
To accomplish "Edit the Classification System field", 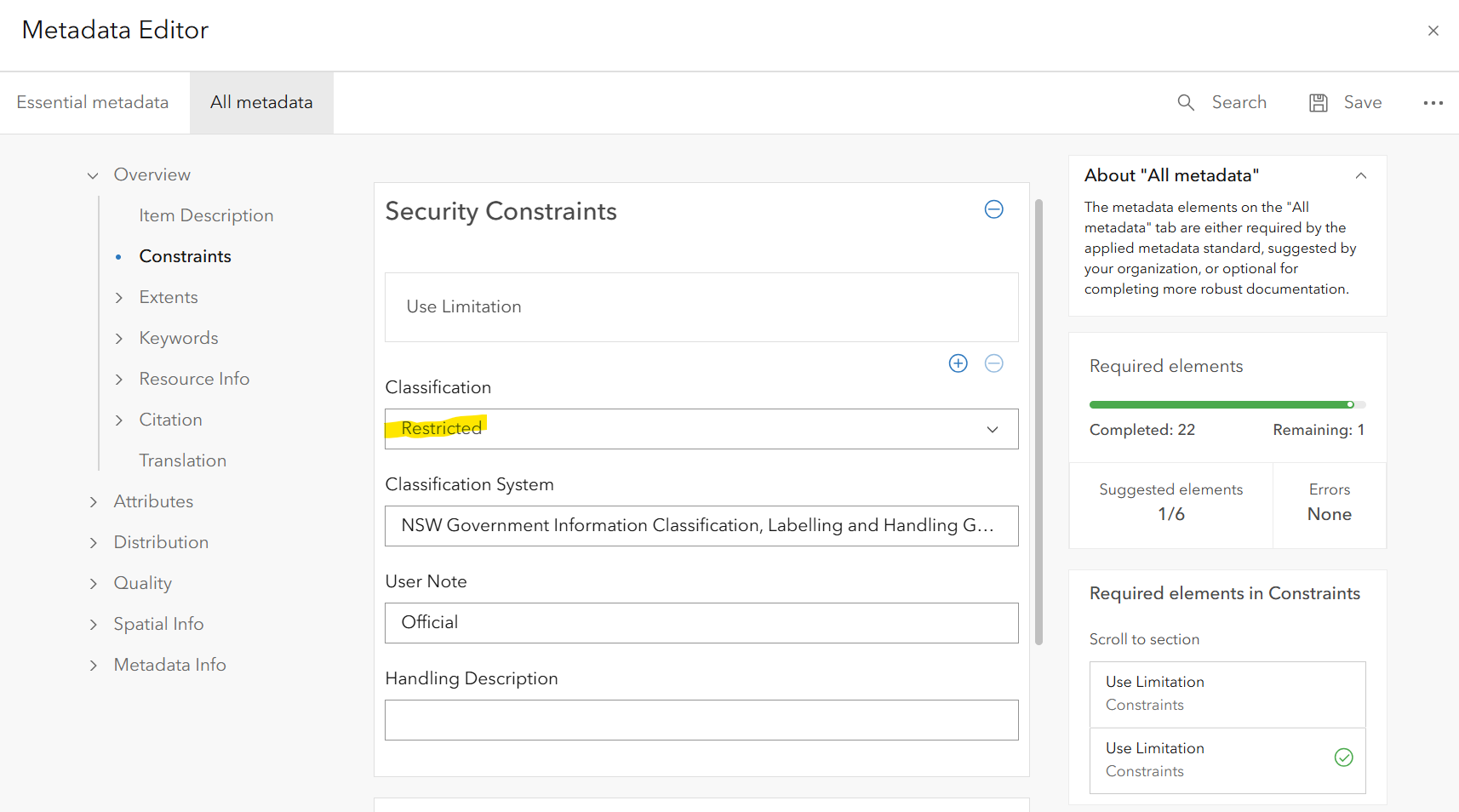I will 701,526.
